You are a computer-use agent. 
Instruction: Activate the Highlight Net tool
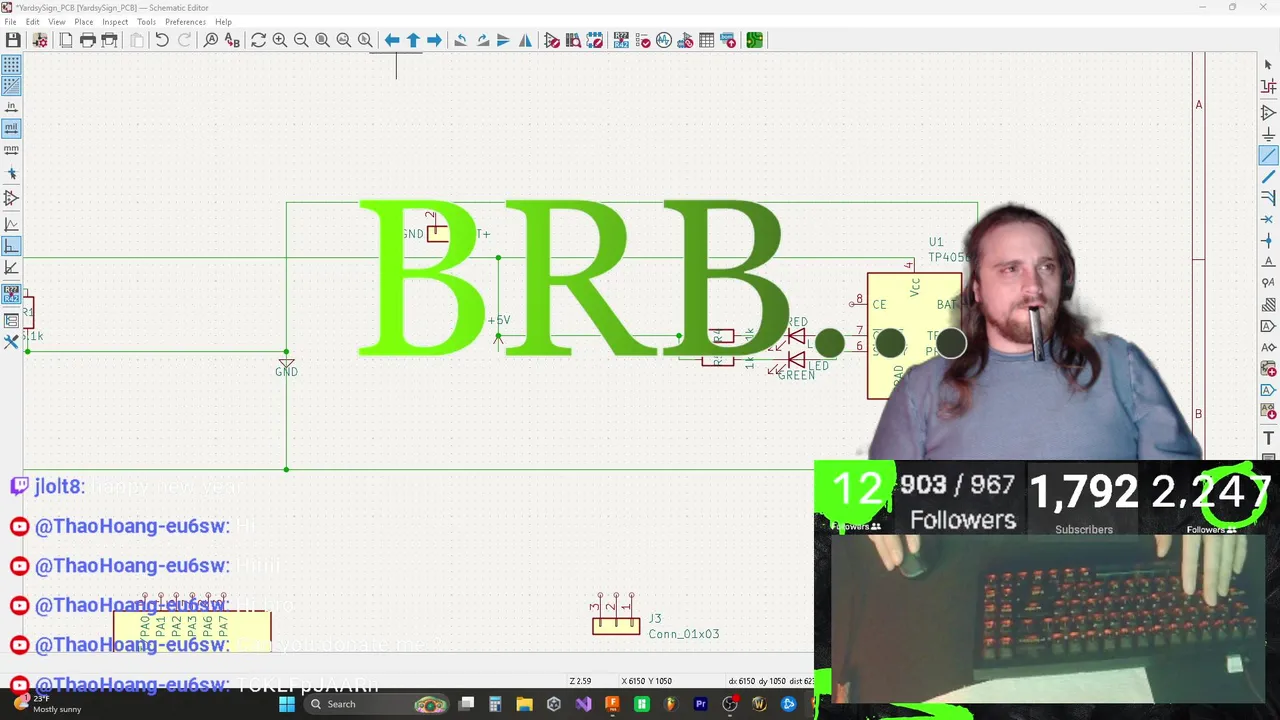coord(1268,87)
